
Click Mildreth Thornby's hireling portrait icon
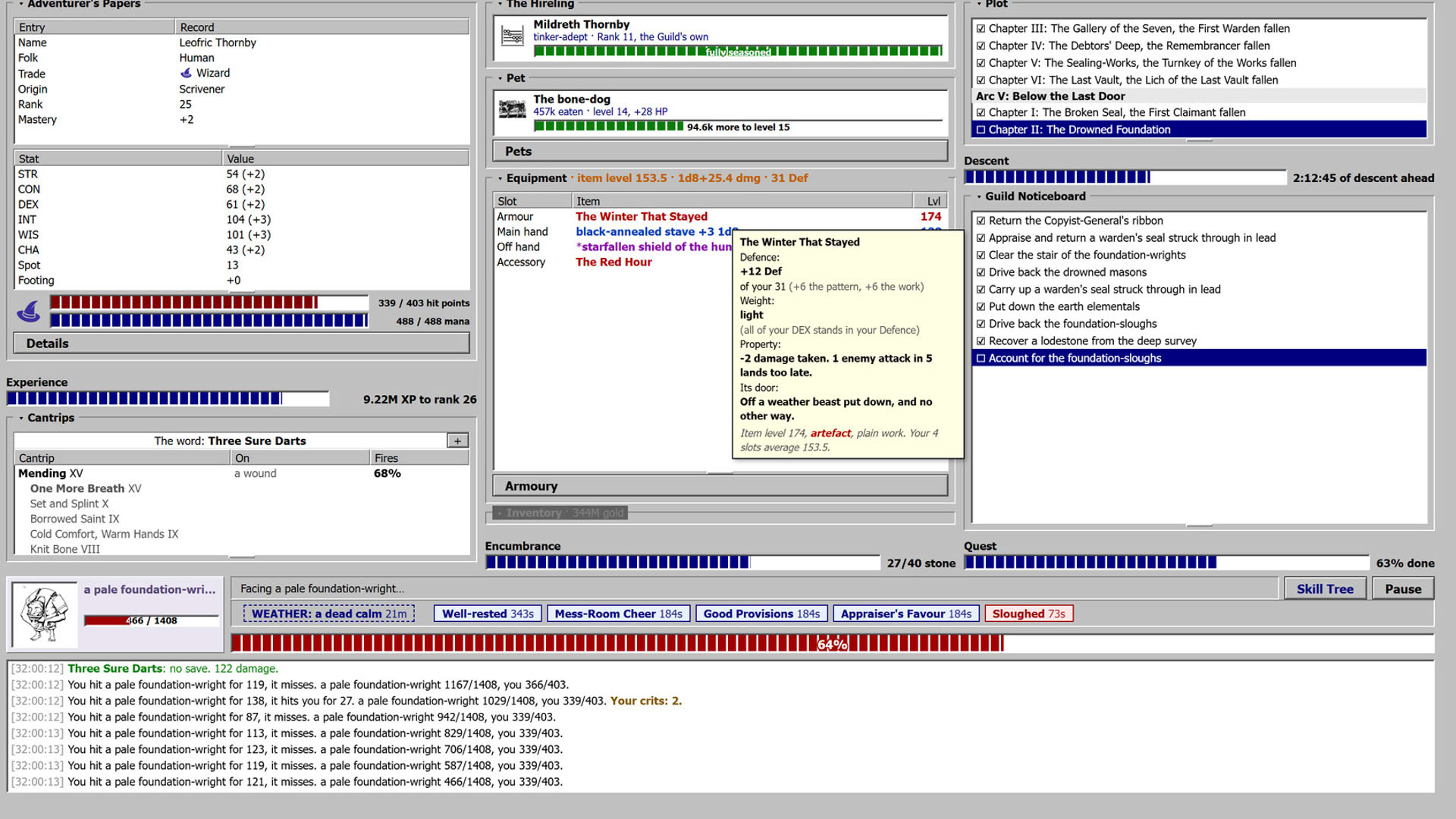pos(513,36)
